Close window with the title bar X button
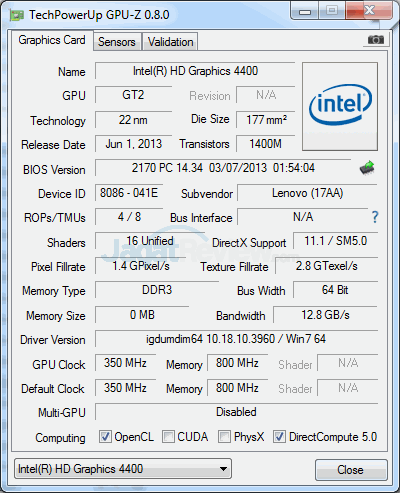 point(369,11)
